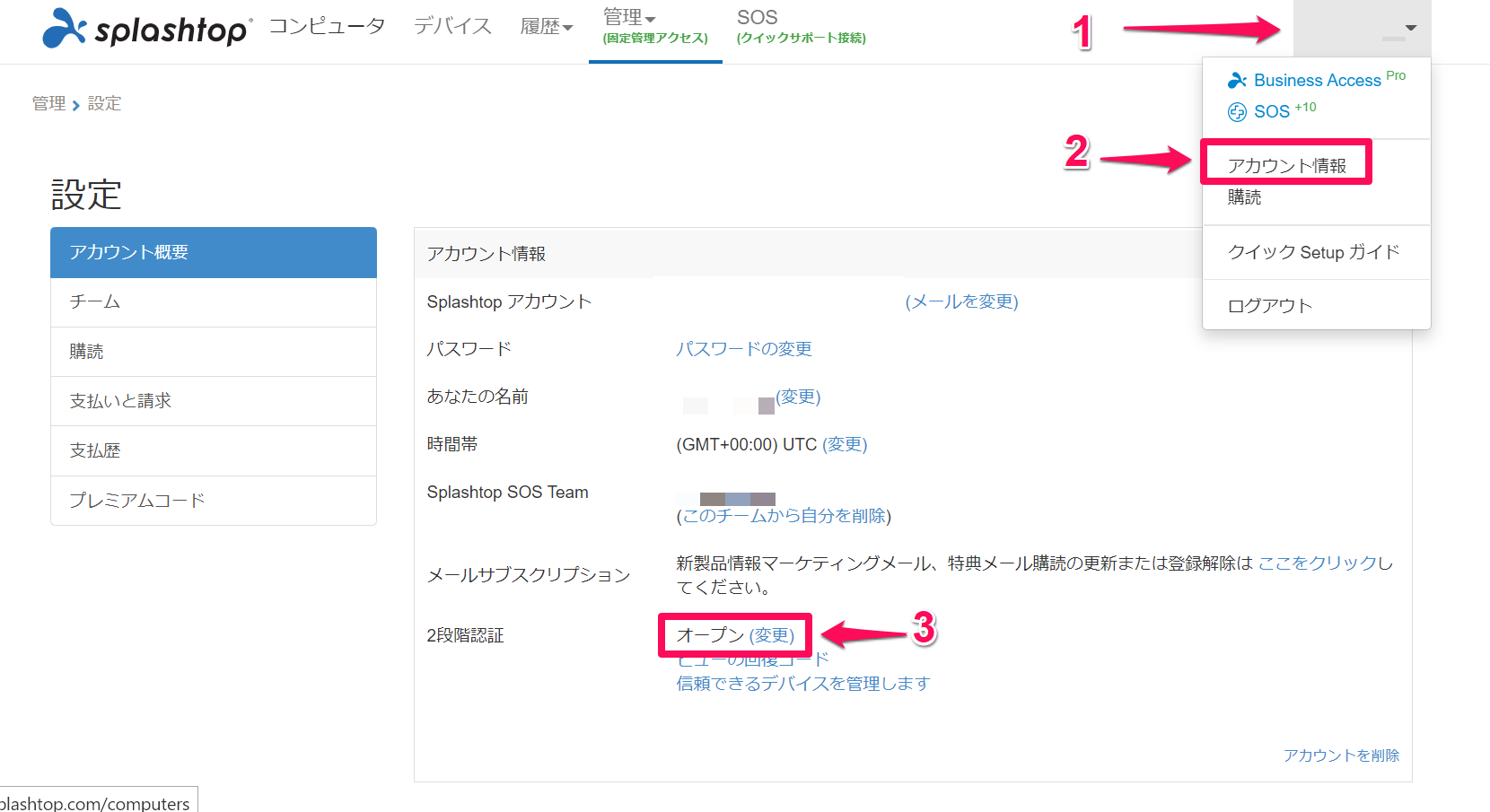Open the コンピュータ tab
The width and height of the screenshot is (1490, 812).
click(327, 26)
